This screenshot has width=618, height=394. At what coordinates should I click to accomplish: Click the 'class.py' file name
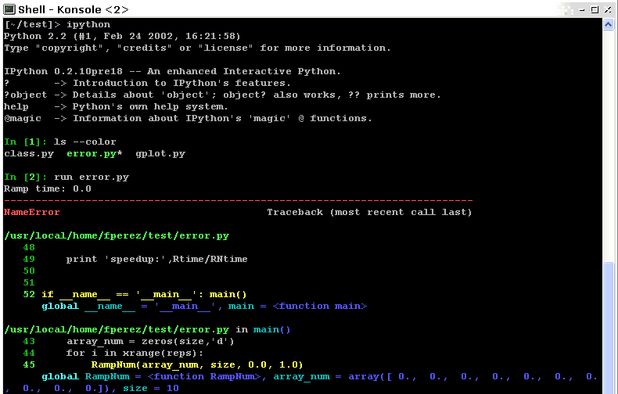click(29, 154)
